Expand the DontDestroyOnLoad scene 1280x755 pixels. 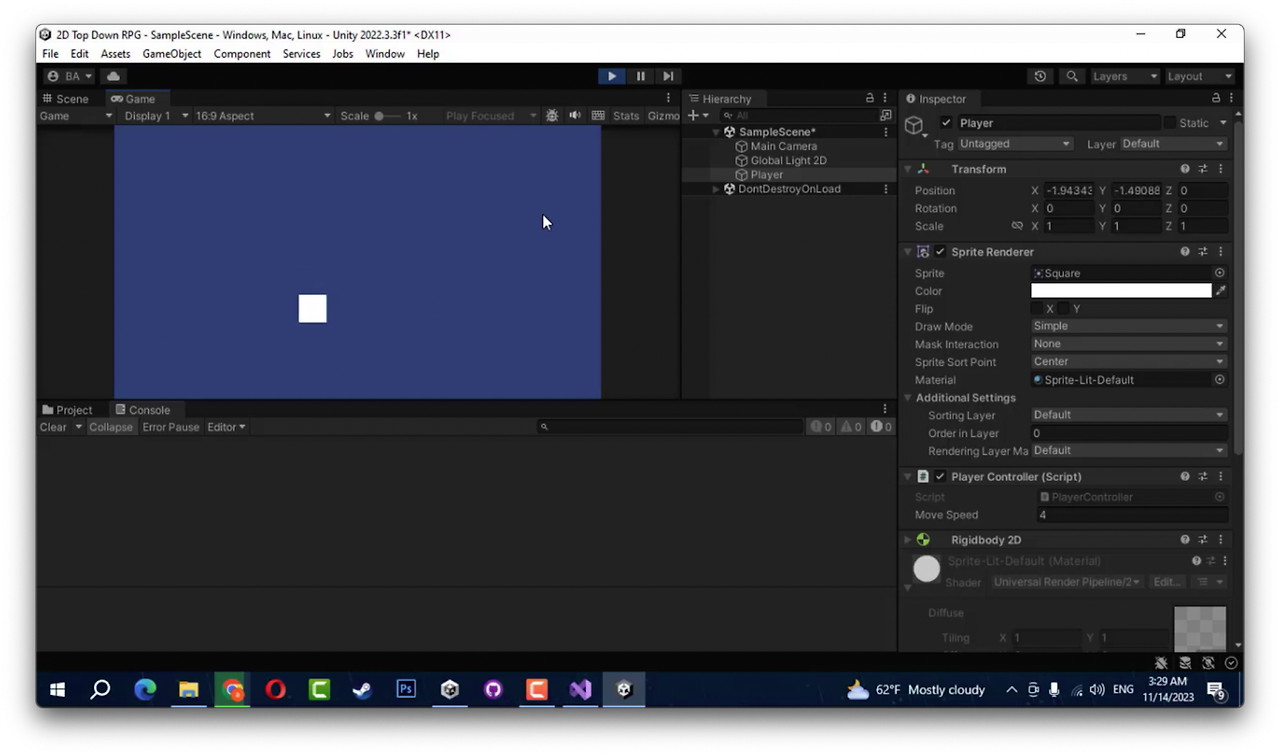[x=715, y=189]
